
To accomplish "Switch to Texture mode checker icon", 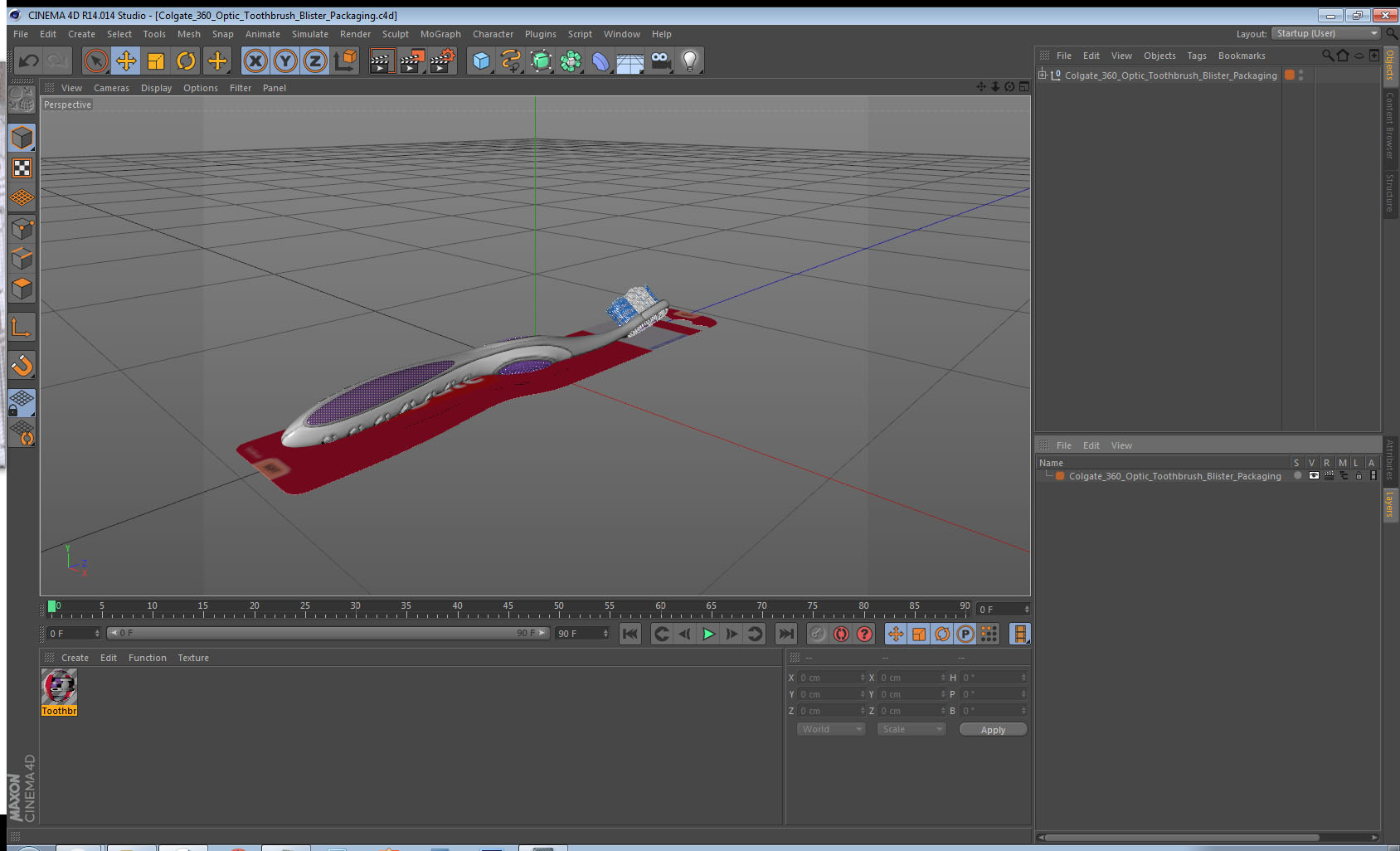I will coord(22,168).
